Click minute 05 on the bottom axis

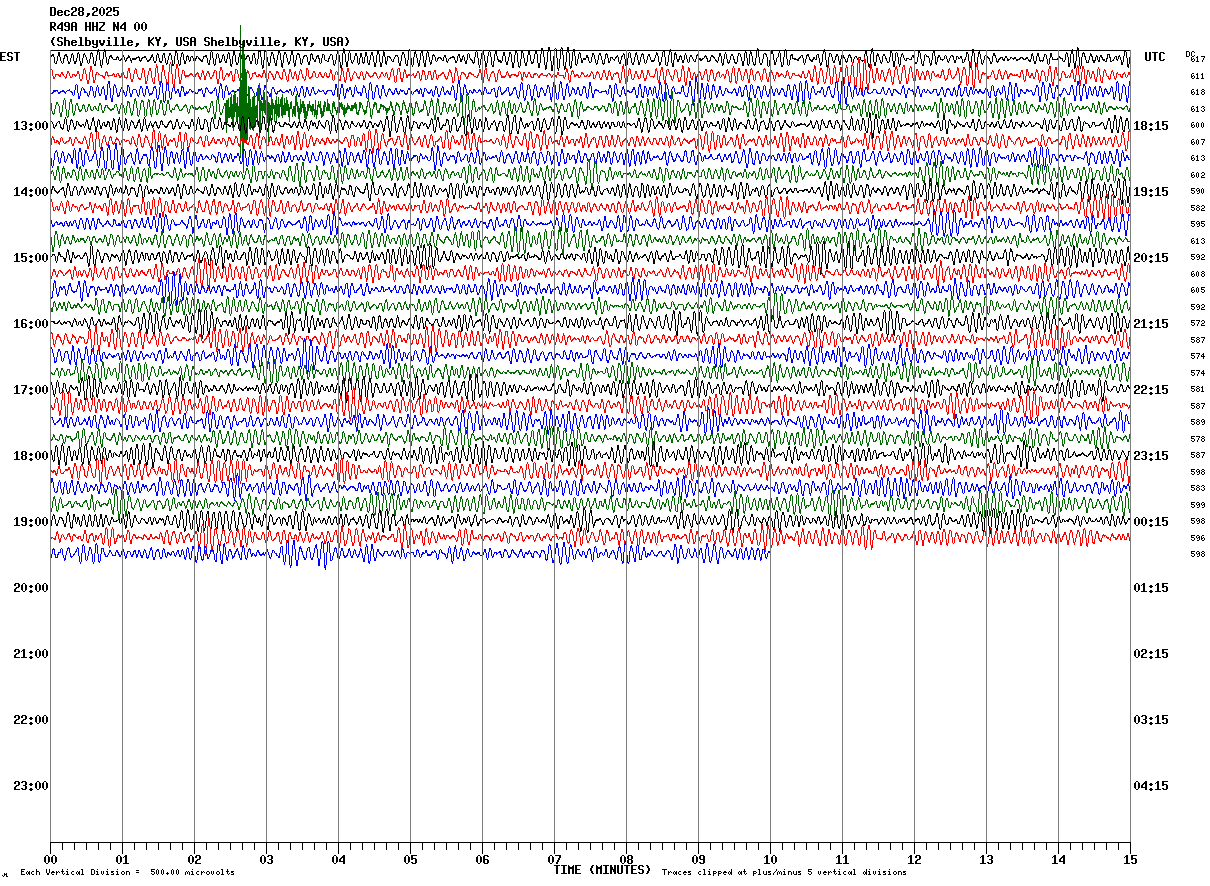[x=410, y=860]
